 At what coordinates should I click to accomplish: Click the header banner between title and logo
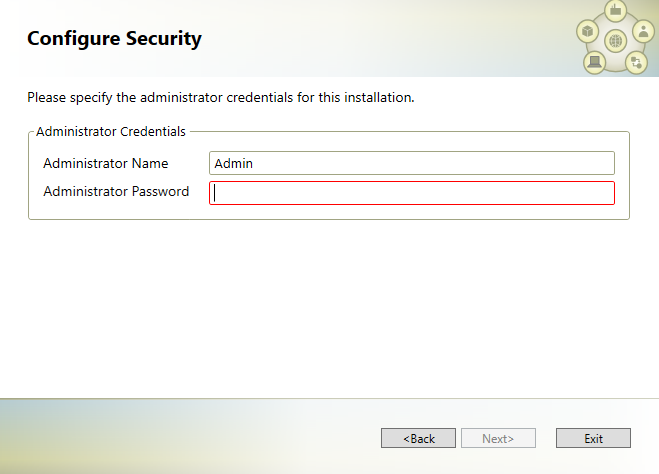pyautogui.click(x=387, y=39)
